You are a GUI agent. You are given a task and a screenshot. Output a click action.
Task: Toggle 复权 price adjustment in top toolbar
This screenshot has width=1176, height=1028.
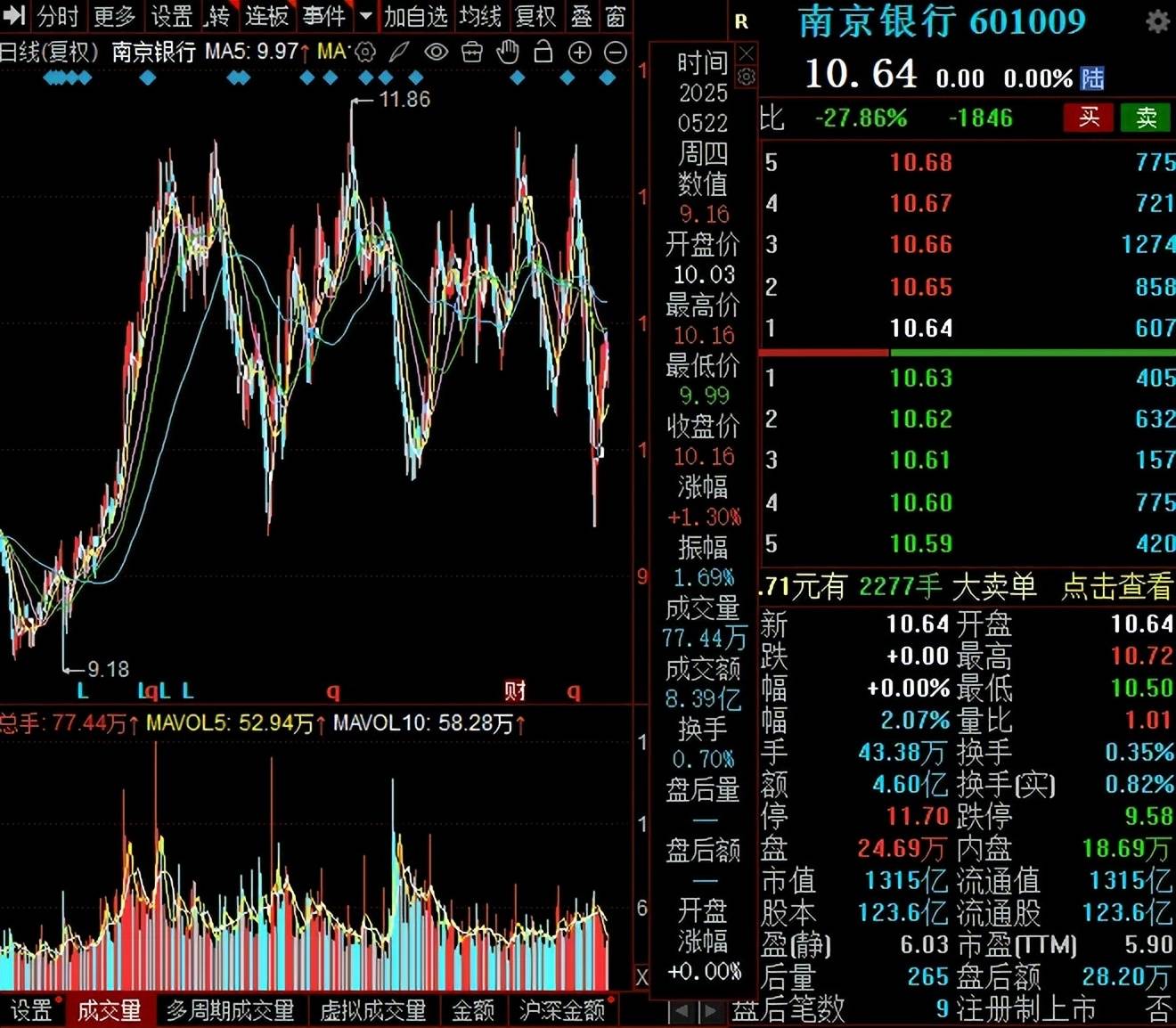(x=536, y=16)
